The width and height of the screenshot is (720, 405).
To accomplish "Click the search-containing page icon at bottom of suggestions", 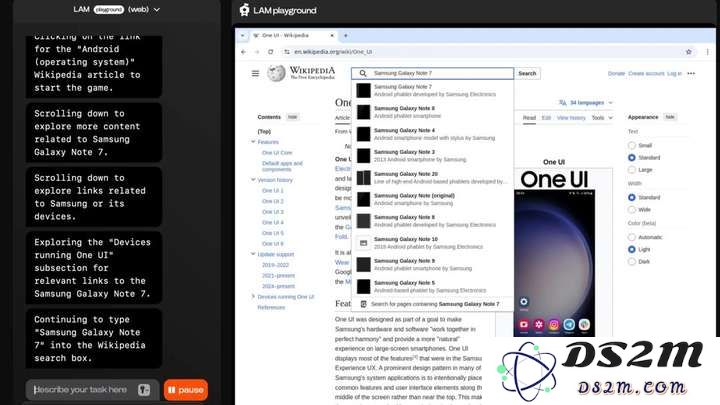I will tap(363, 304).
